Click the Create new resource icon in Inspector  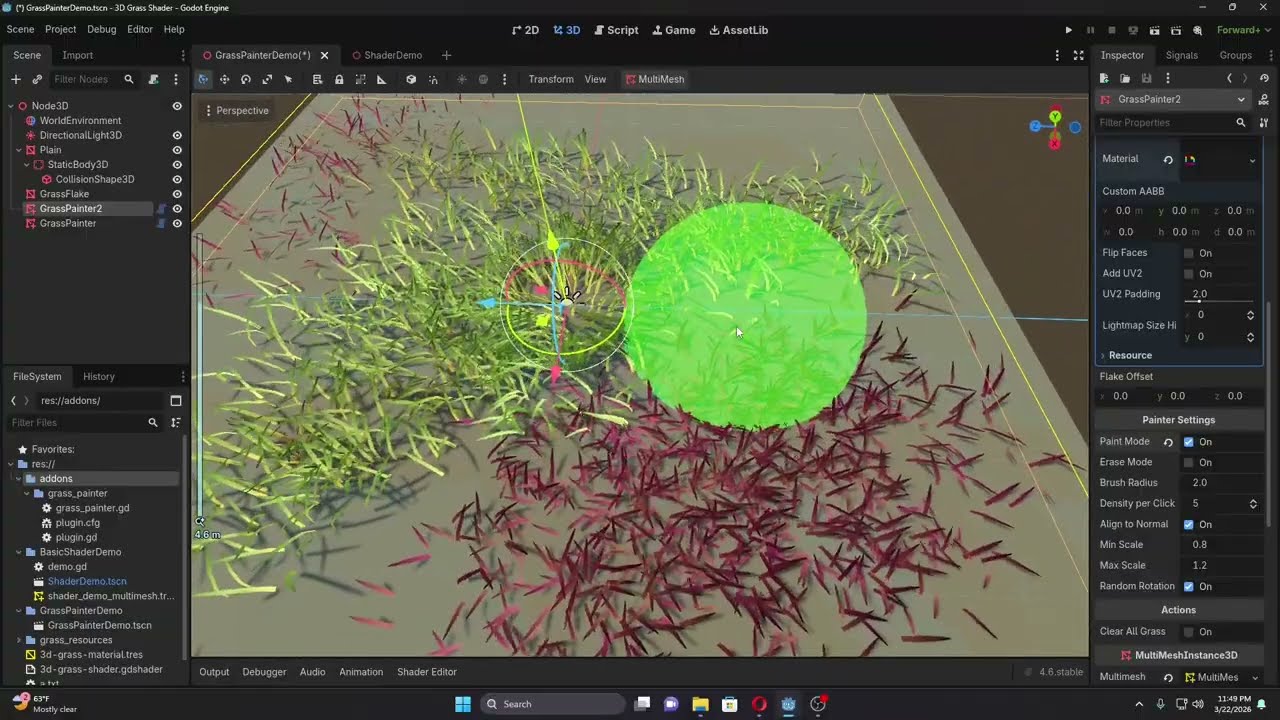click(1104, 78)
